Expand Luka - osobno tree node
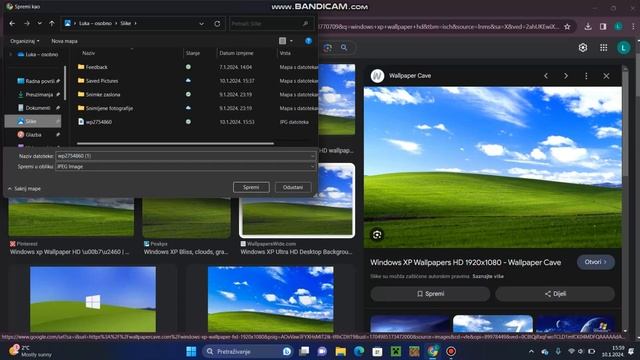640x360 pixels. click(x=11, y=54)
